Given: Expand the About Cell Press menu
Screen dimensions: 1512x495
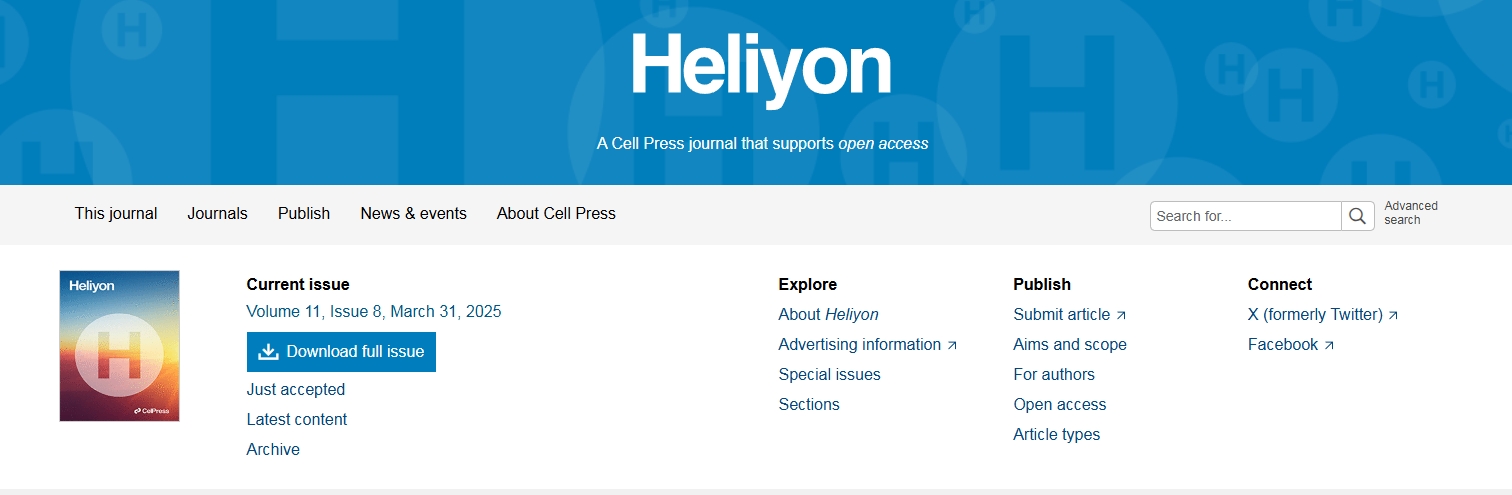Looking at the screenshot, I should tap(556, 213).
